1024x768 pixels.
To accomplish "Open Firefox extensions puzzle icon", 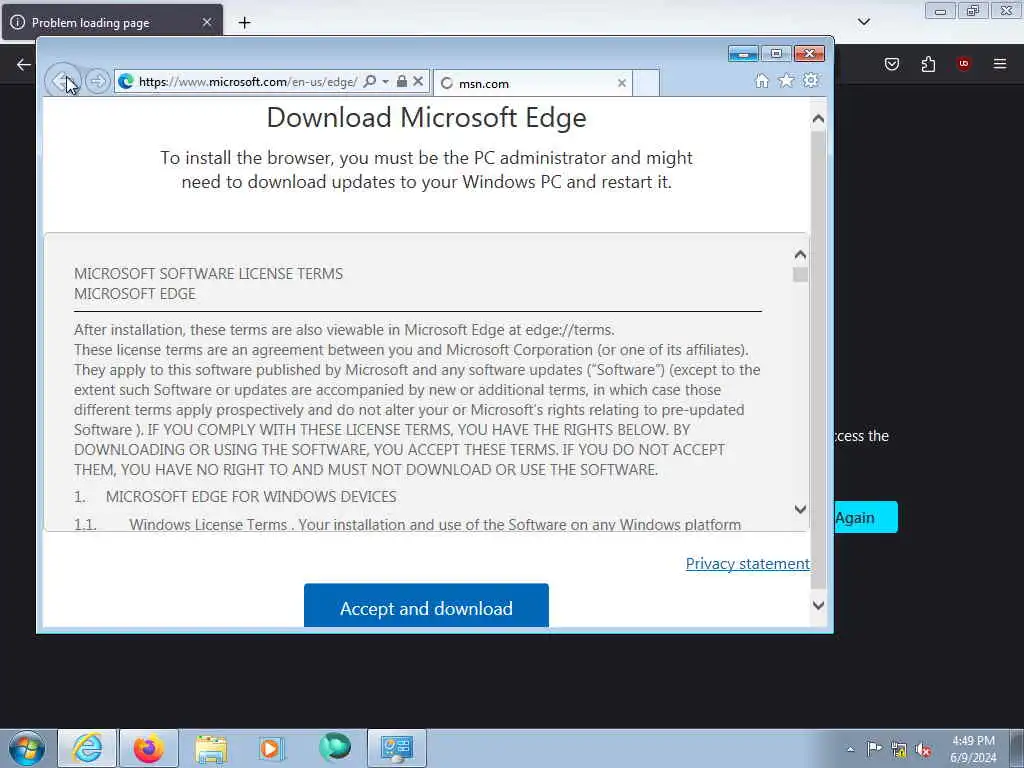I will pyautogui.click(x=928, y=64).
